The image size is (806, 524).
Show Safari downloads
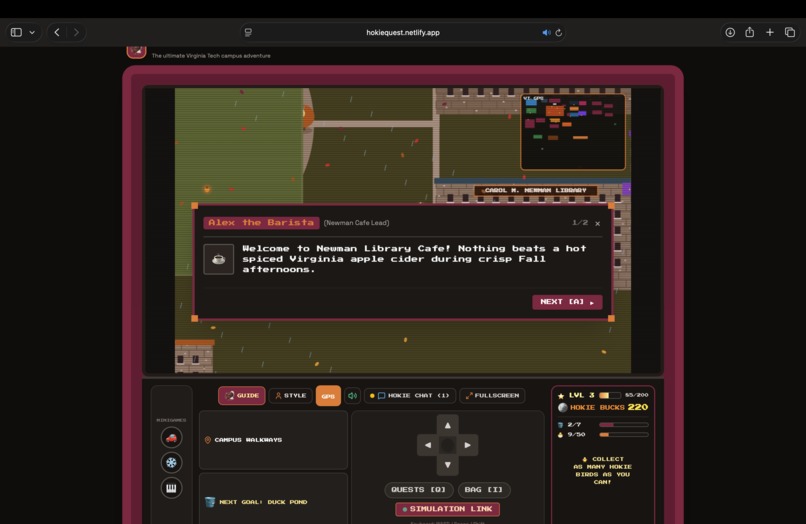point(730,32)
